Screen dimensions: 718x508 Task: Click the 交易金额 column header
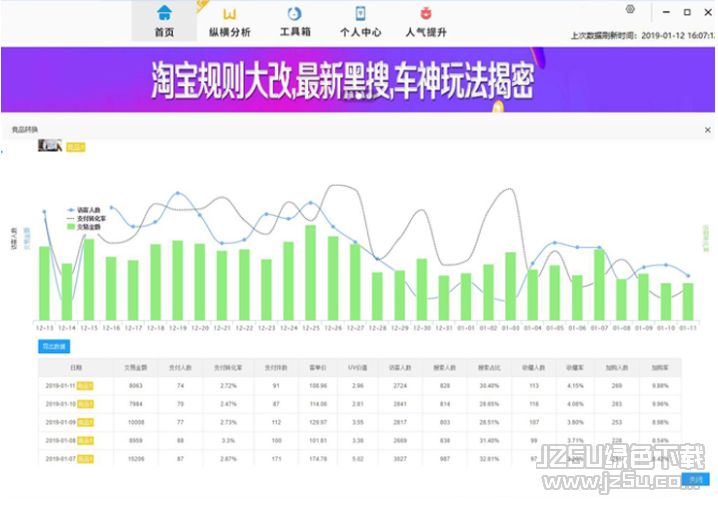[x=136, y=368]
